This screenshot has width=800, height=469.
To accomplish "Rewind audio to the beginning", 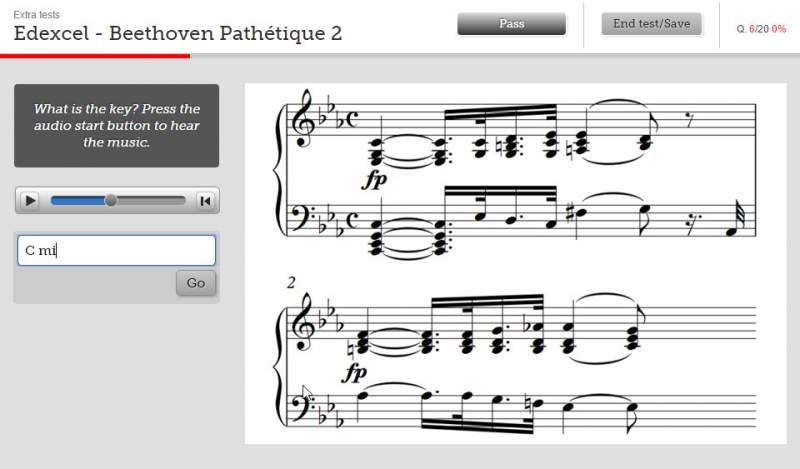I will pos(205,201).
